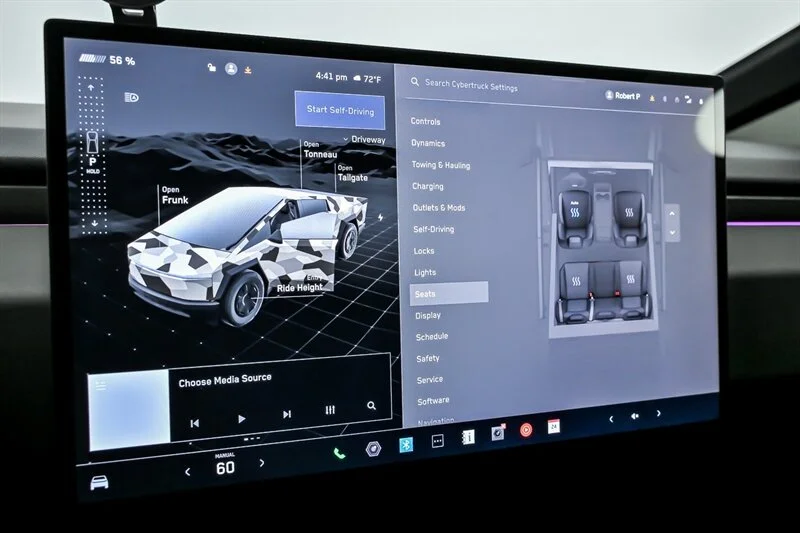Shift to Reverse with the down arrow
This screenshot has width=800, height=533.
tap(94, 223)
